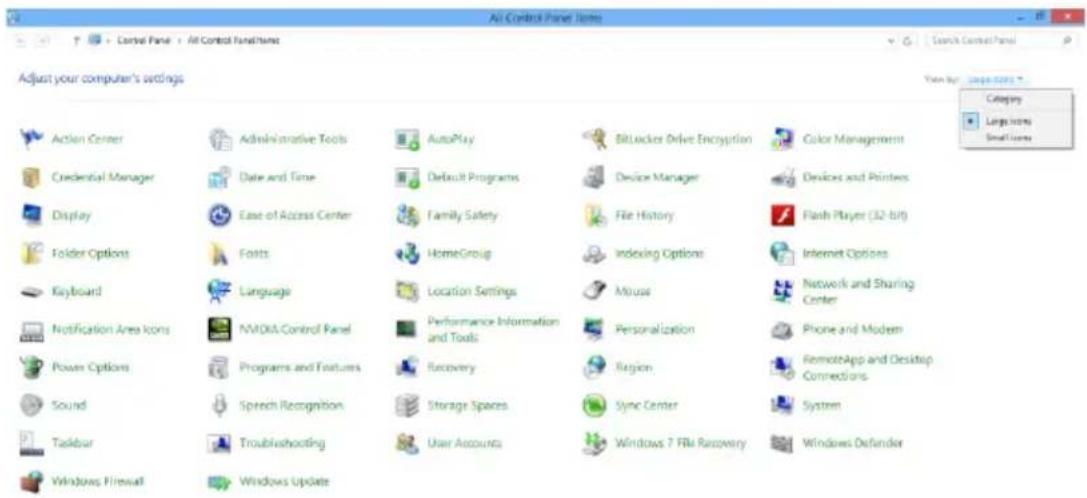
Task: Refresh the Control Panel view
Action: (907, 42)
